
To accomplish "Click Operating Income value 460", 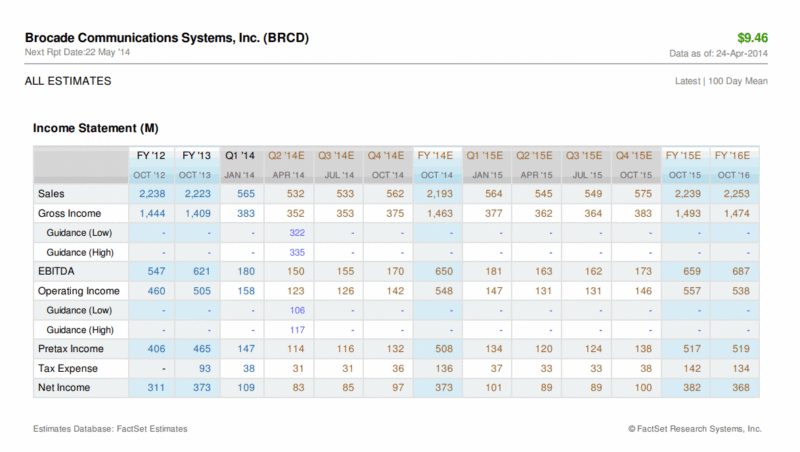I will (x=156, y=291).
